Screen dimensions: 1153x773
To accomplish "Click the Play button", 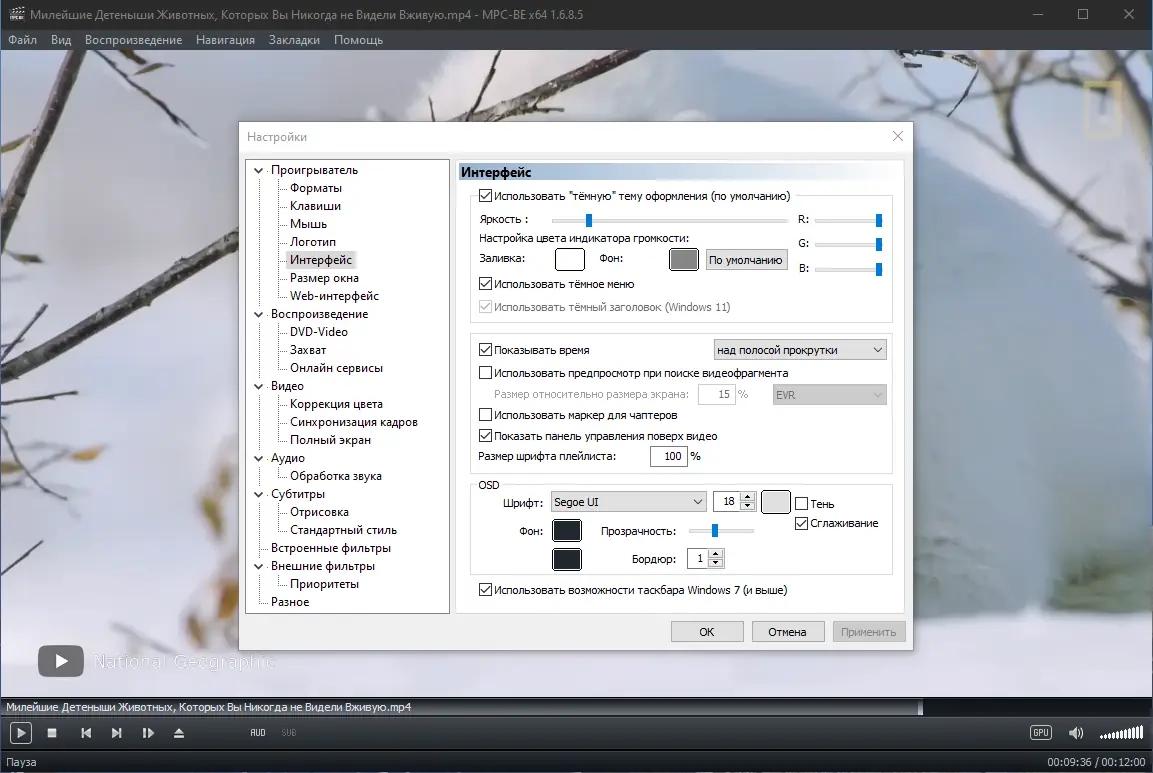I will (19, 732).
